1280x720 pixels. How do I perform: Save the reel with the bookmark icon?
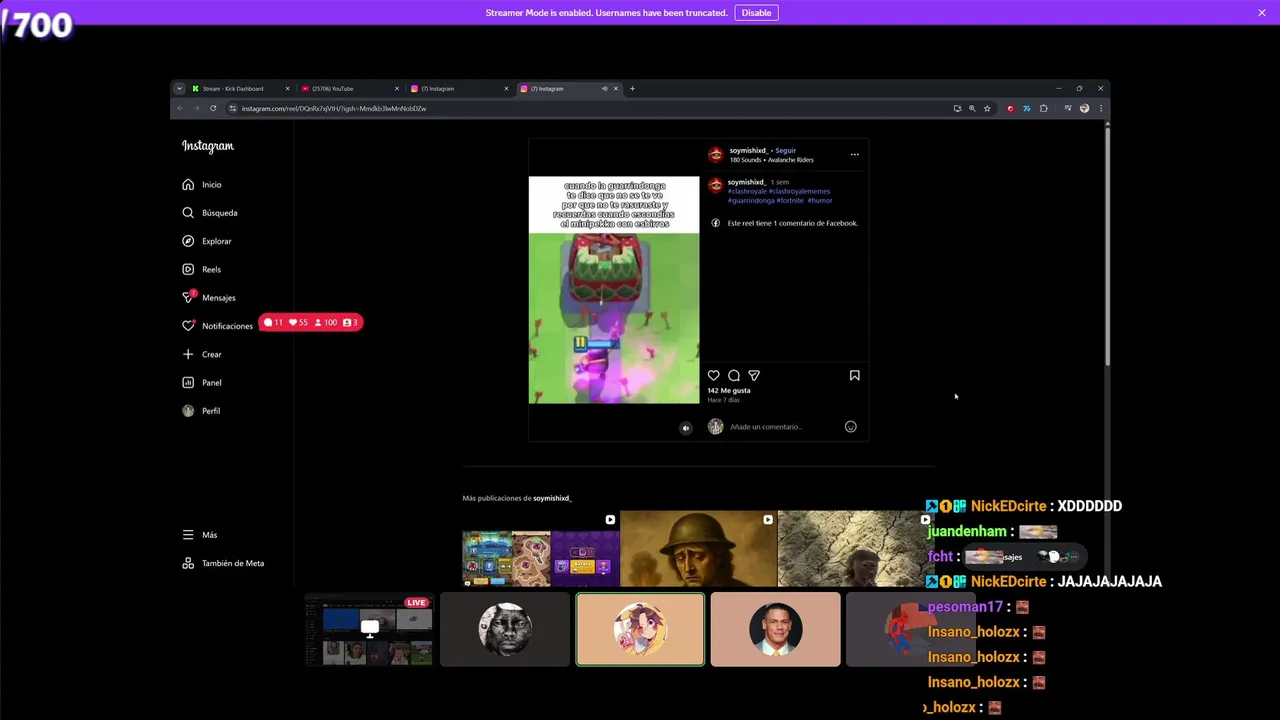[x=854, y=375]
